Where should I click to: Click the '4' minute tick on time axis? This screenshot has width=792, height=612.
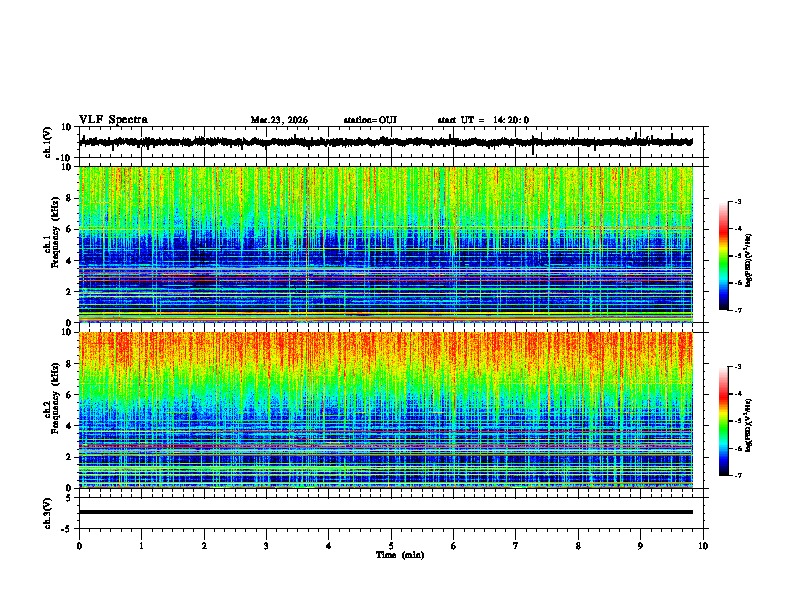coord(329,546)
